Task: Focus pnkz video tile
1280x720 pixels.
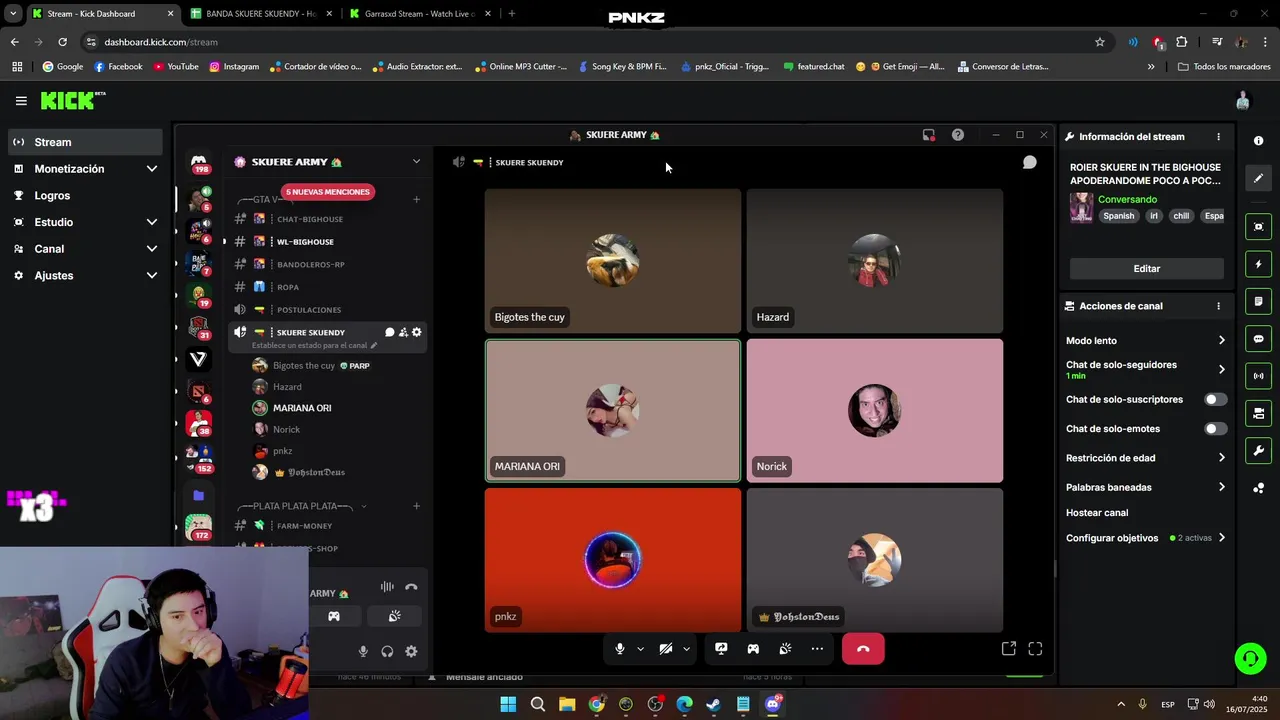Action: (x=613, y=560)
